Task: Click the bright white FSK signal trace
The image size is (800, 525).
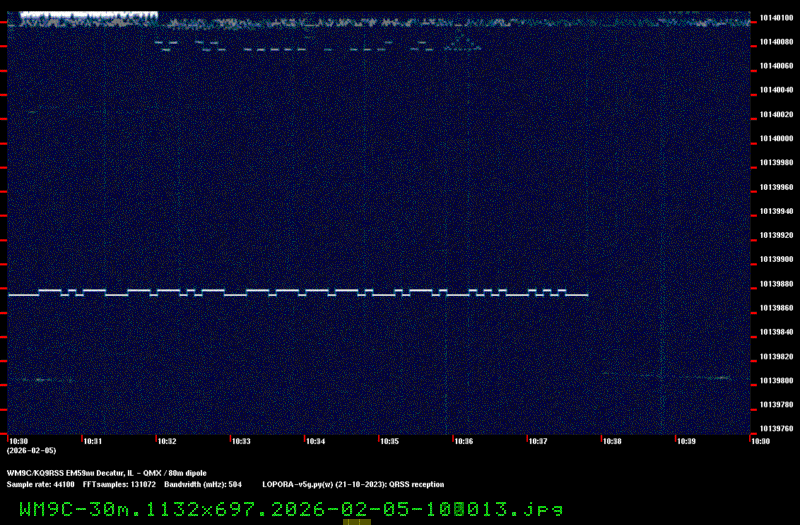Action: (298, 293)
